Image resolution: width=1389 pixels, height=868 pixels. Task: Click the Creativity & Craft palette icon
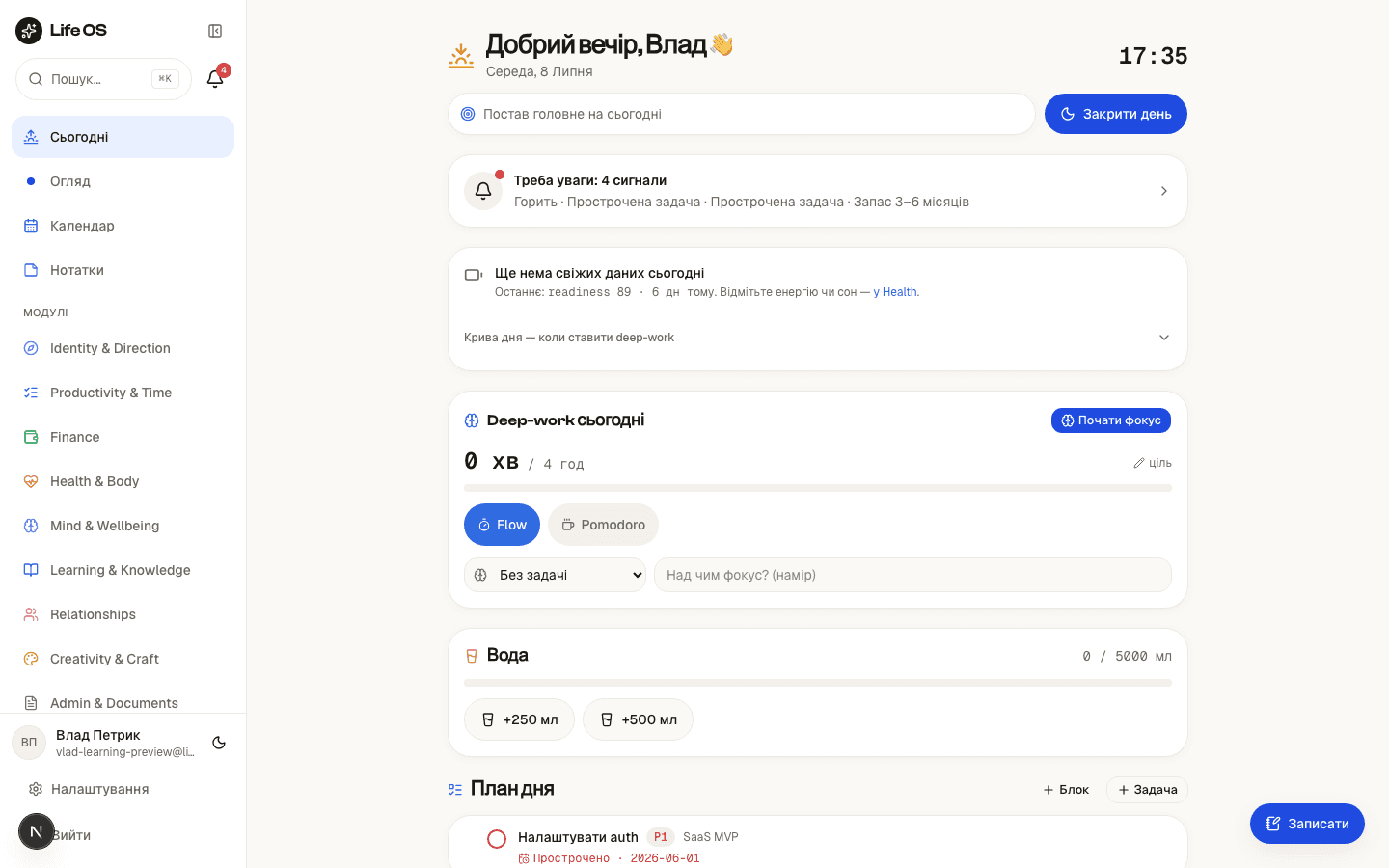(x=31, y=659)
